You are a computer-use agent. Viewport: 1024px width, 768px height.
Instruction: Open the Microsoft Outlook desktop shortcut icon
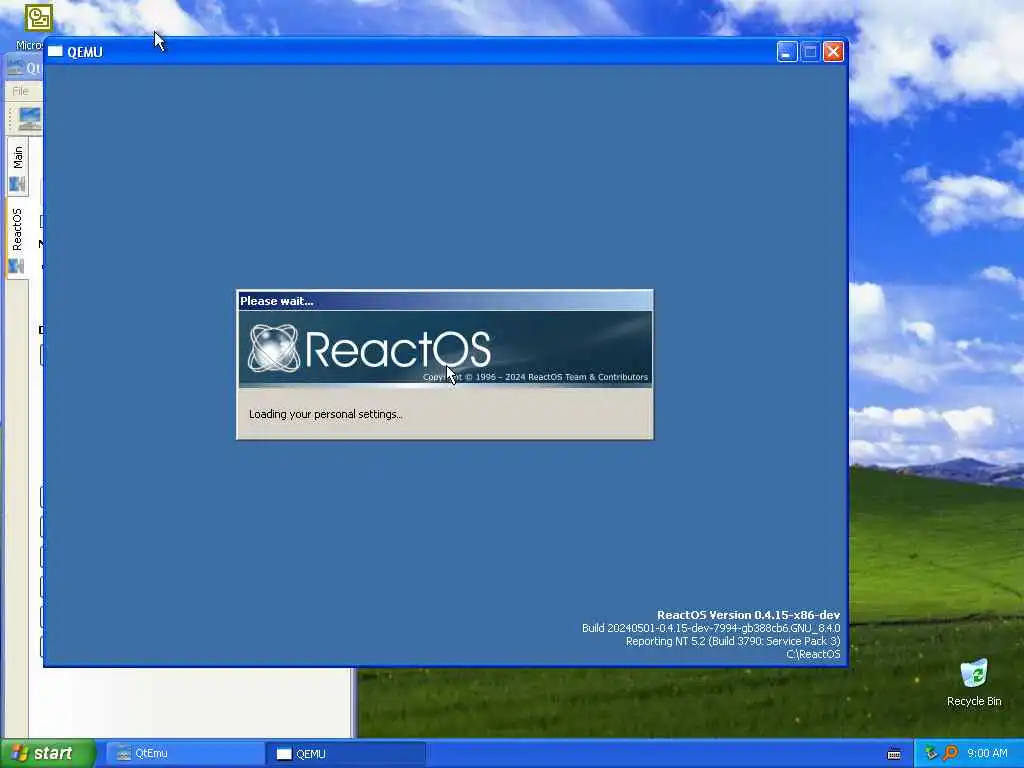point(39,18)
